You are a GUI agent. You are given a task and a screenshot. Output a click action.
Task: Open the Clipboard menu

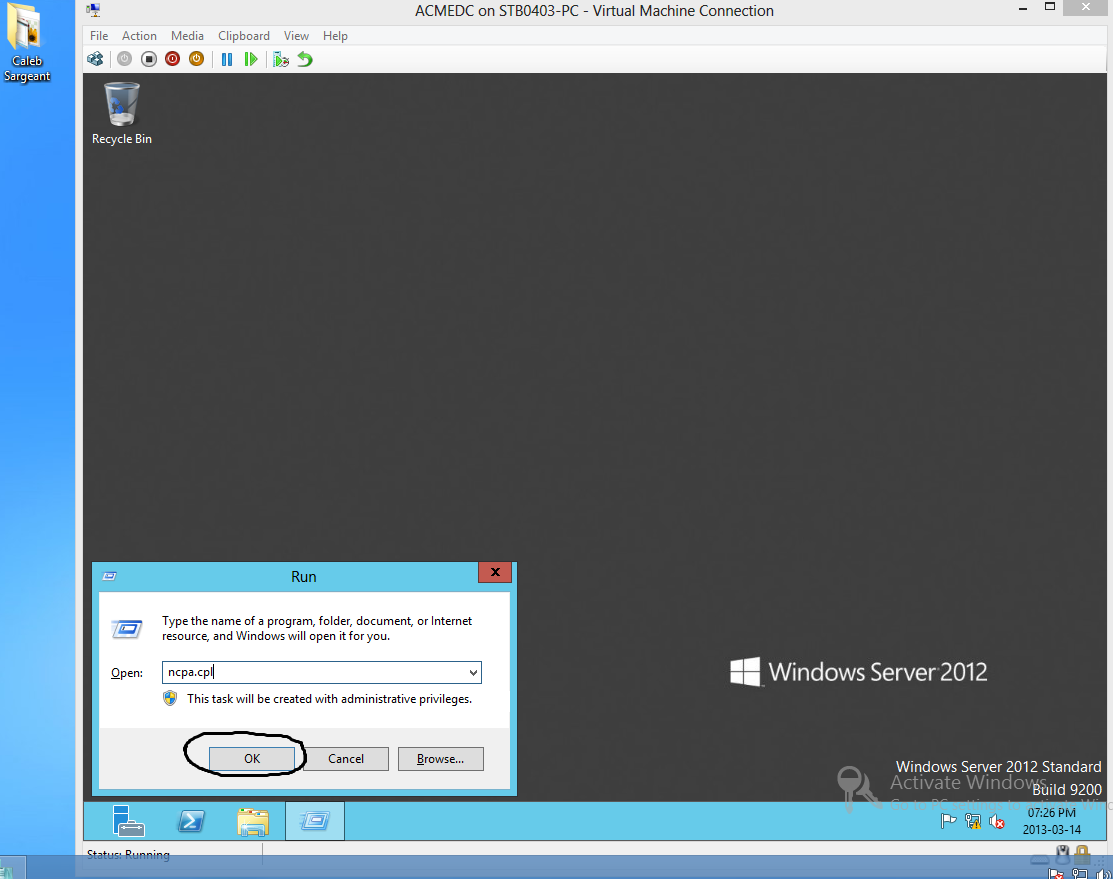pyautogui.click(x=243, y=36)
